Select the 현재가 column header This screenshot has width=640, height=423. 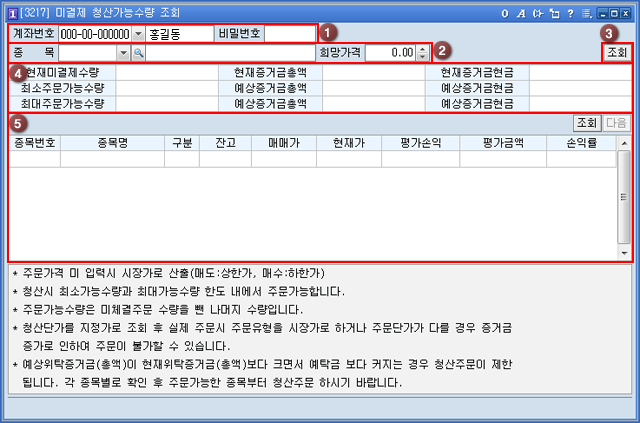[x=348, y=143]
